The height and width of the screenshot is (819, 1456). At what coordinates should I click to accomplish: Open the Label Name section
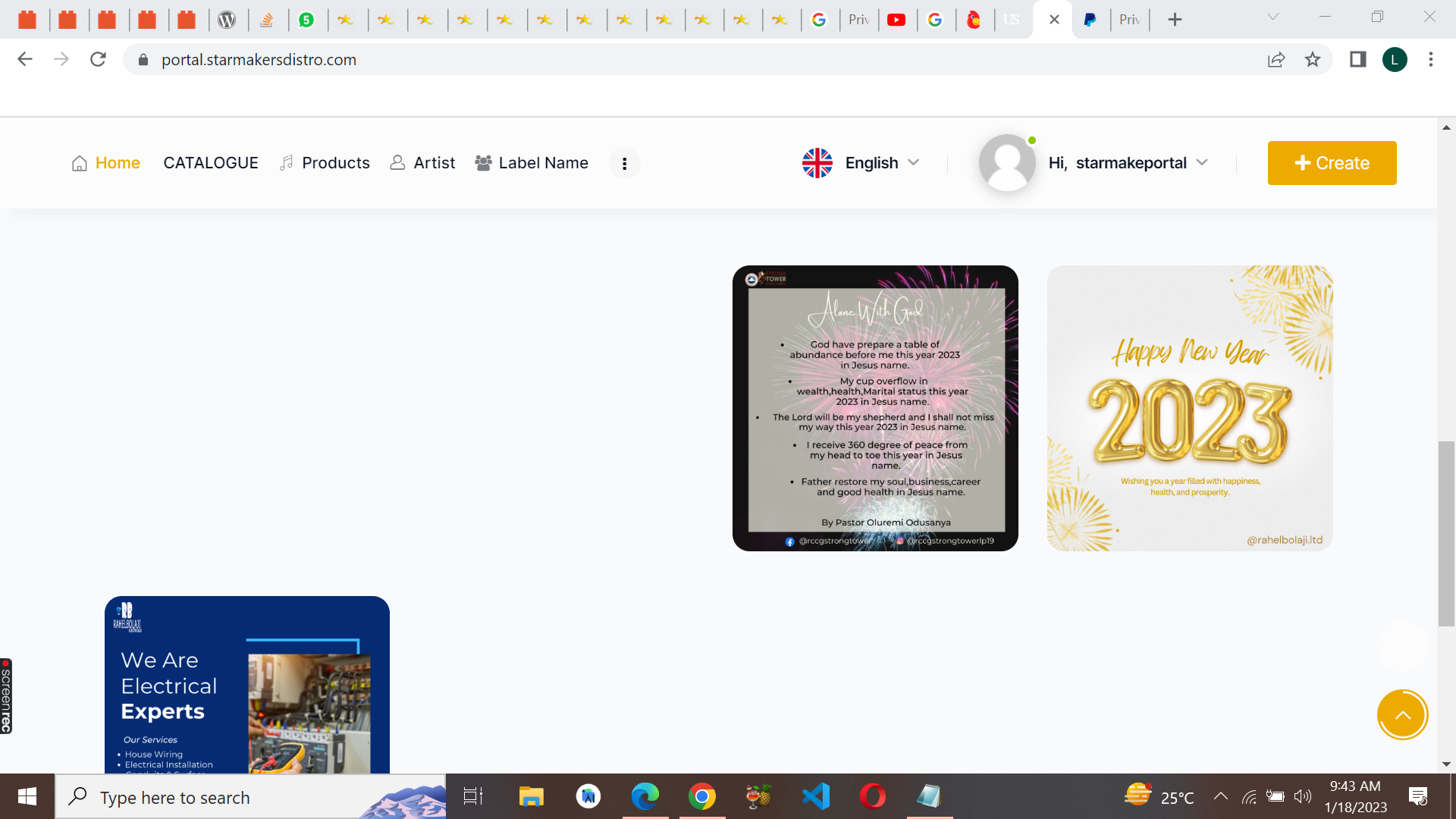click(532, 163)
